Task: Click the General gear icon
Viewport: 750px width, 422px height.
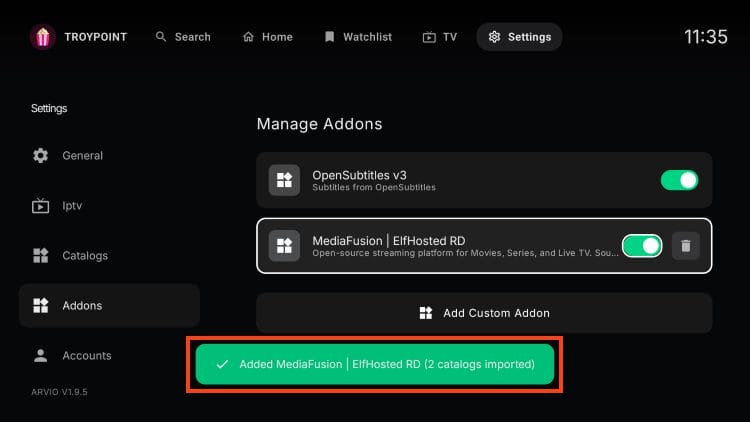Action: click(41, 155)
